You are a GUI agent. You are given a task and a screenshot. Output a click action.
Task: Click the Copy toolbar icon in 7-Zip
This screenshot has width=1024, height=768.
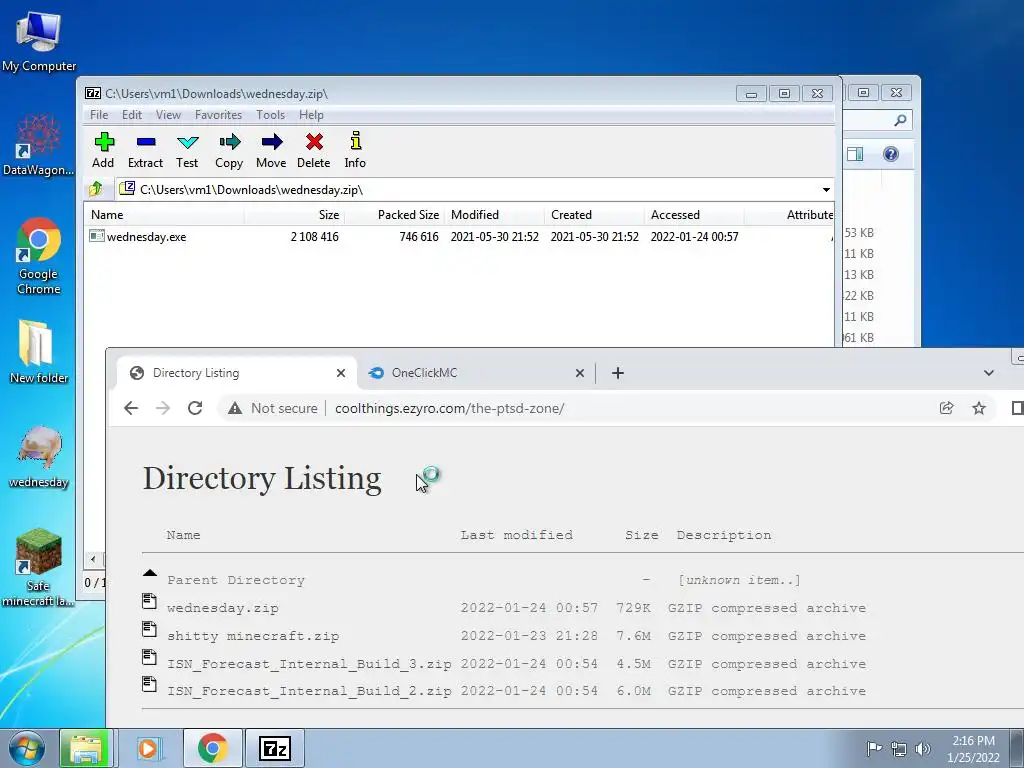(229, 150)
